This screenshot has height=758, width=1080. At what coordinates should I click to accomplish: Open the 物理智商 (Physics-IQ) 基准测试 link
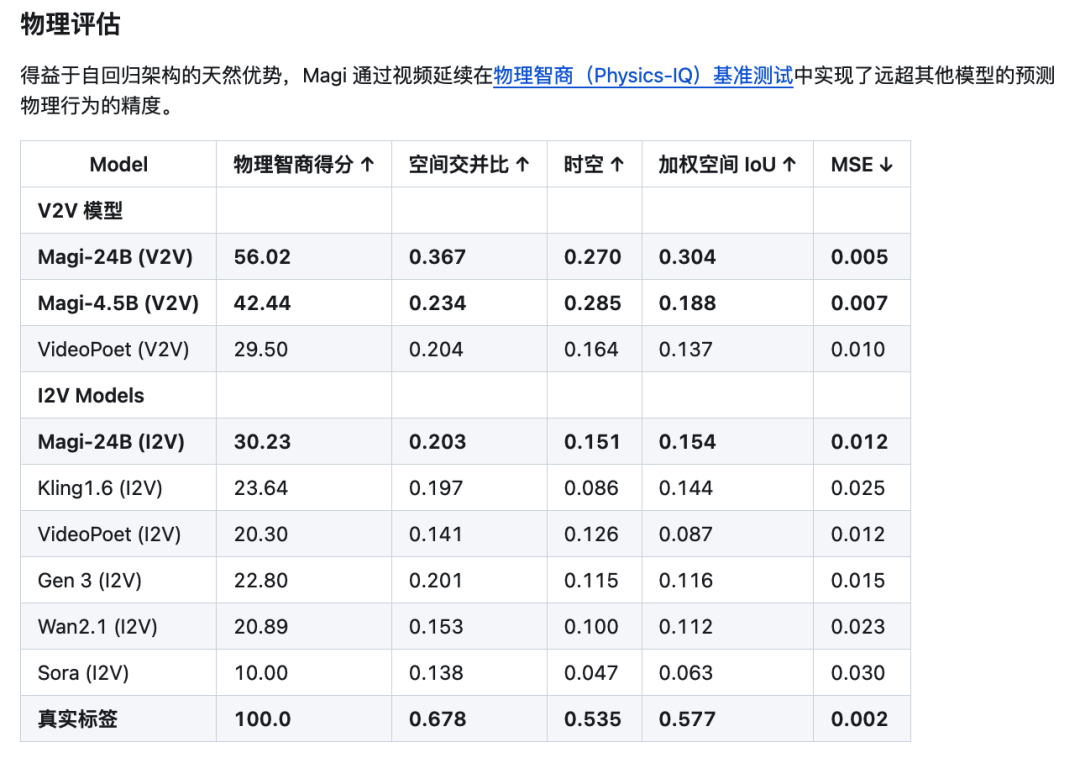pos(642,76)
